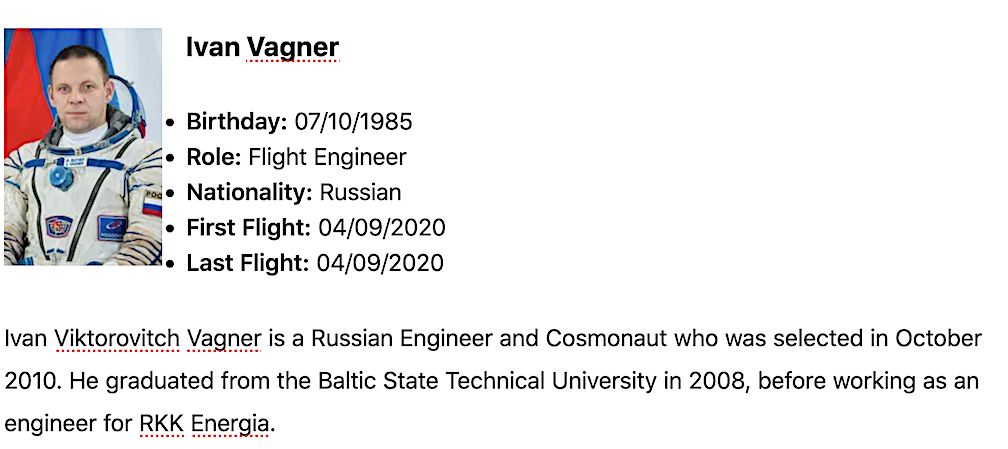
Task: Click the "Nationality:" label
Action: coord(250,192)
